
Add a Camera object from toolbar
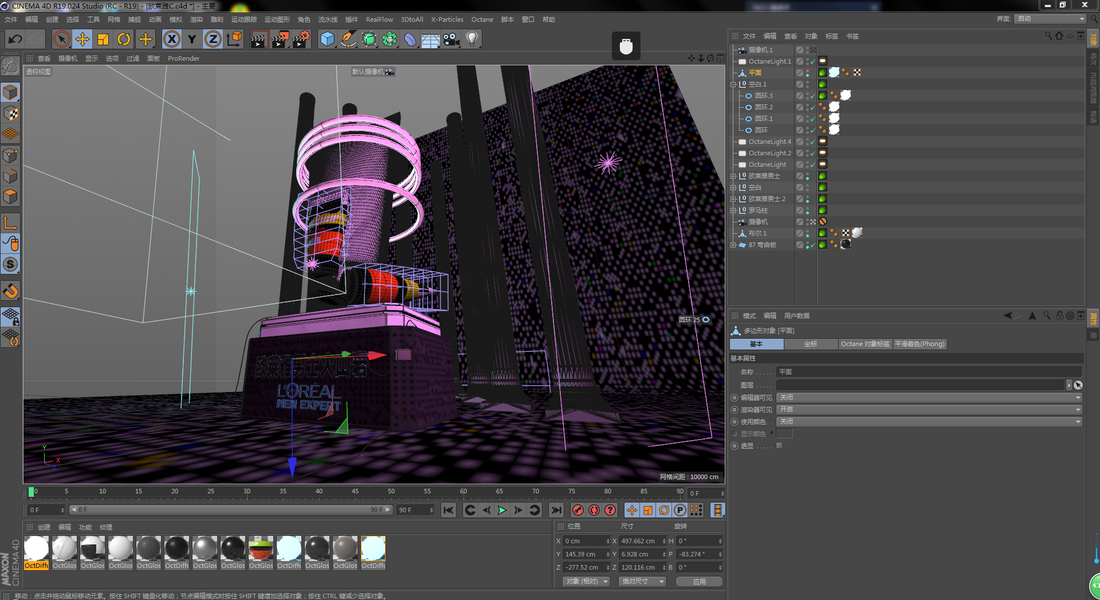(451, 39)
